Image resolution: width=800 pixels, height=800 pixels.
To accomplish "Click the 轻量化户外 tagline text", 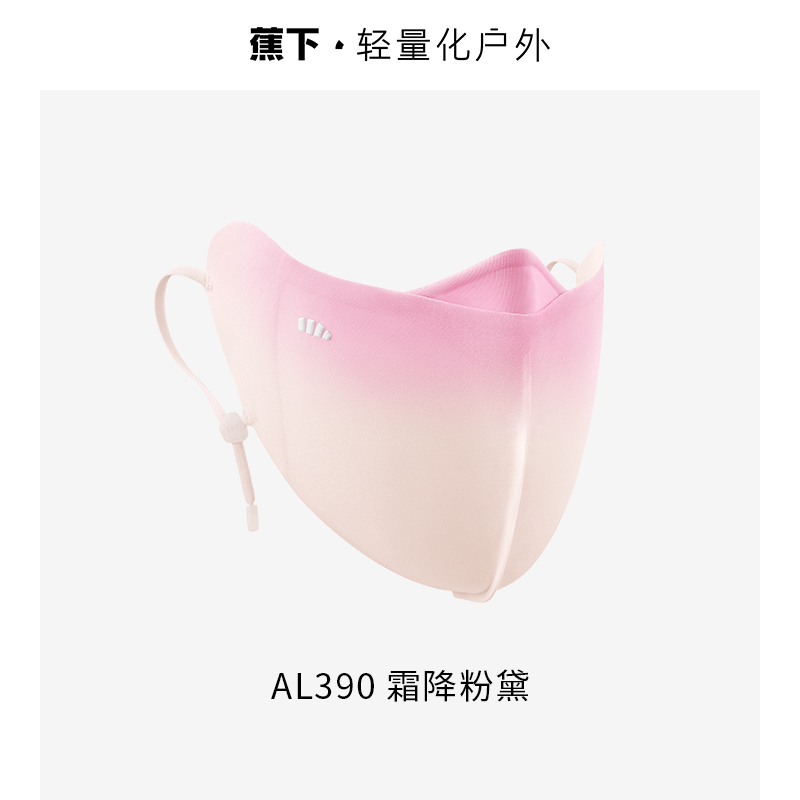I will (x=453, y=46).
